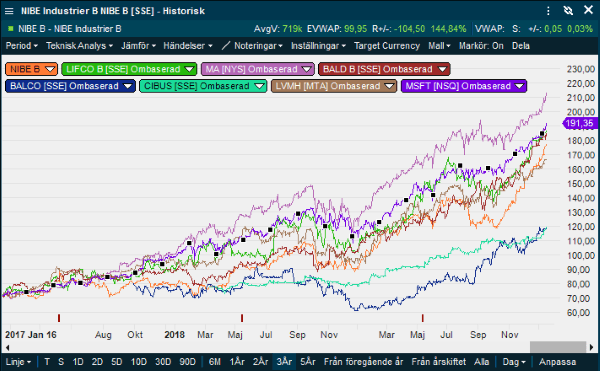600x371 pixels.
Task: Click the NIBE B - NIBE Industrier B title
Action: pos(70,29)
